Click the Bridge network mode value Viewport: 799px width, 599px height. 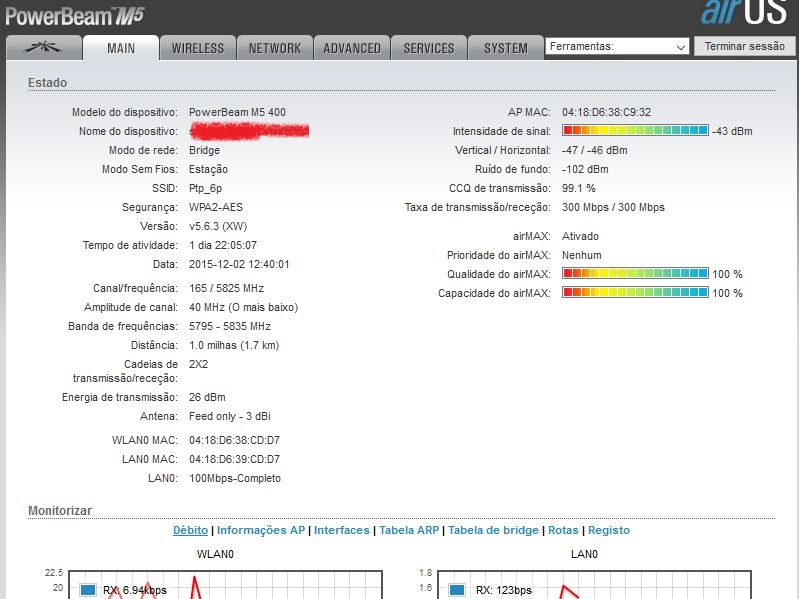coord(204,150)
